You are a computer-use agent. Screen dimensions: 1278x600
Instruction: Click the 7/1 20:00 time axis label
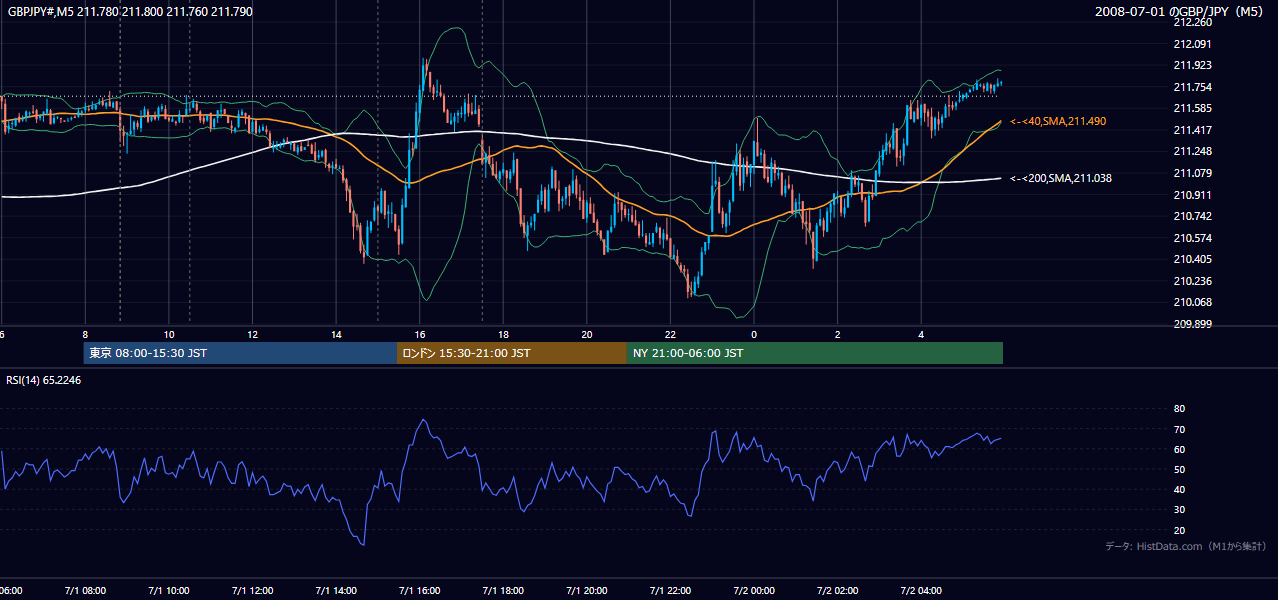click(x=587, y=590)
